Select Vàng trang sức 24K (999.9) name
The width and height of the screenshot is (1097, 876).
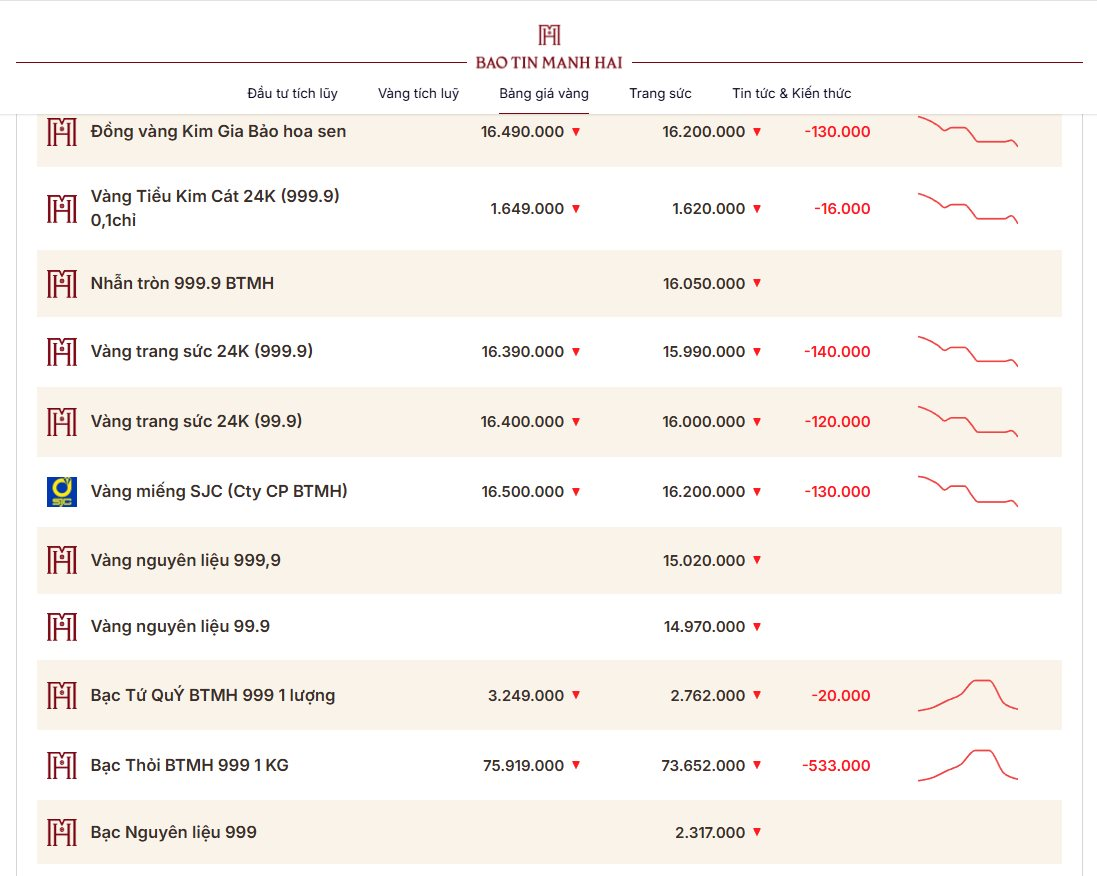point(201,351)
